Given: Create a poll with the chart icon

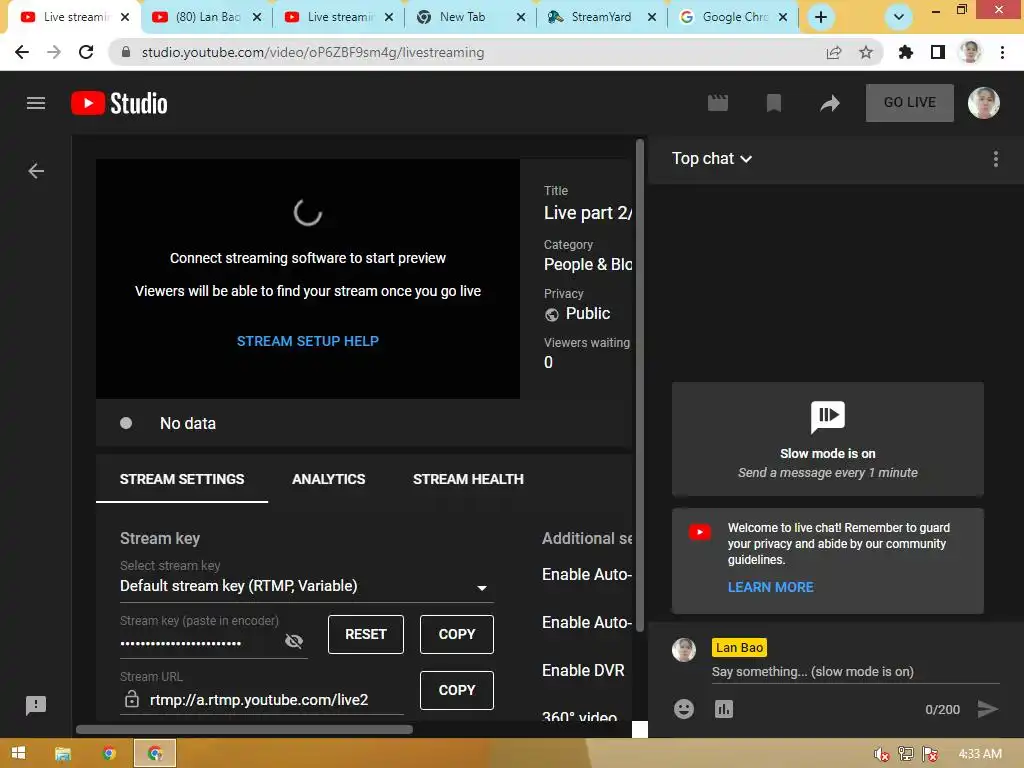Looking at the screenshot, I should (724, 709).
